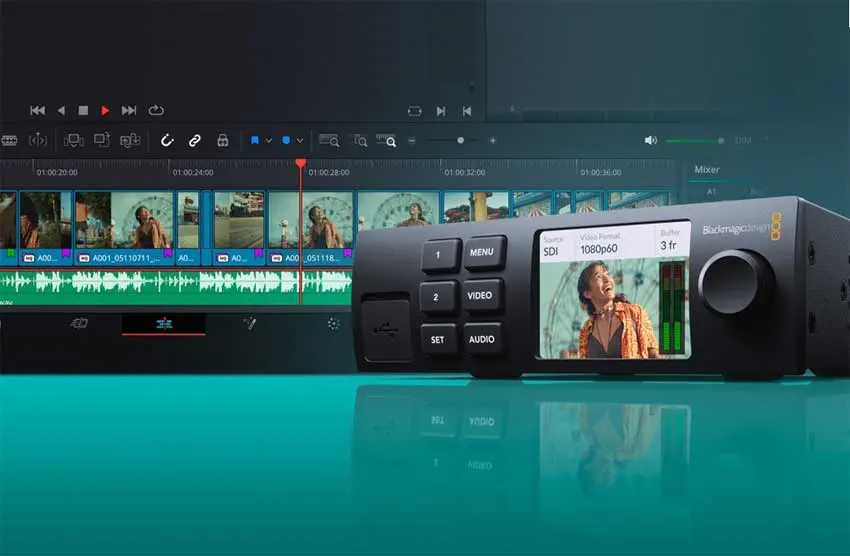The image size is (850, 556).
Task: Push the device's 2 button
Action: point(437,297)
